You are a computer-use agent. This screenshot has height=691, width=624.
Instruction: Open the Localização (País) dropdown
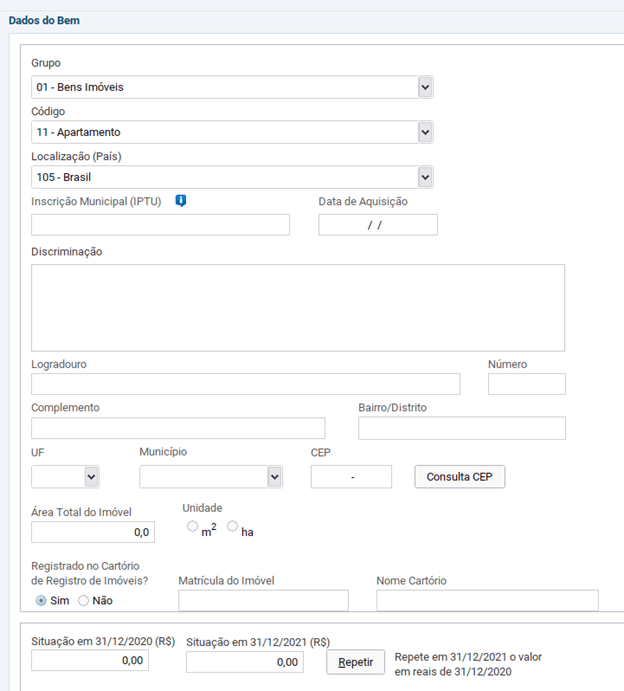232,177
